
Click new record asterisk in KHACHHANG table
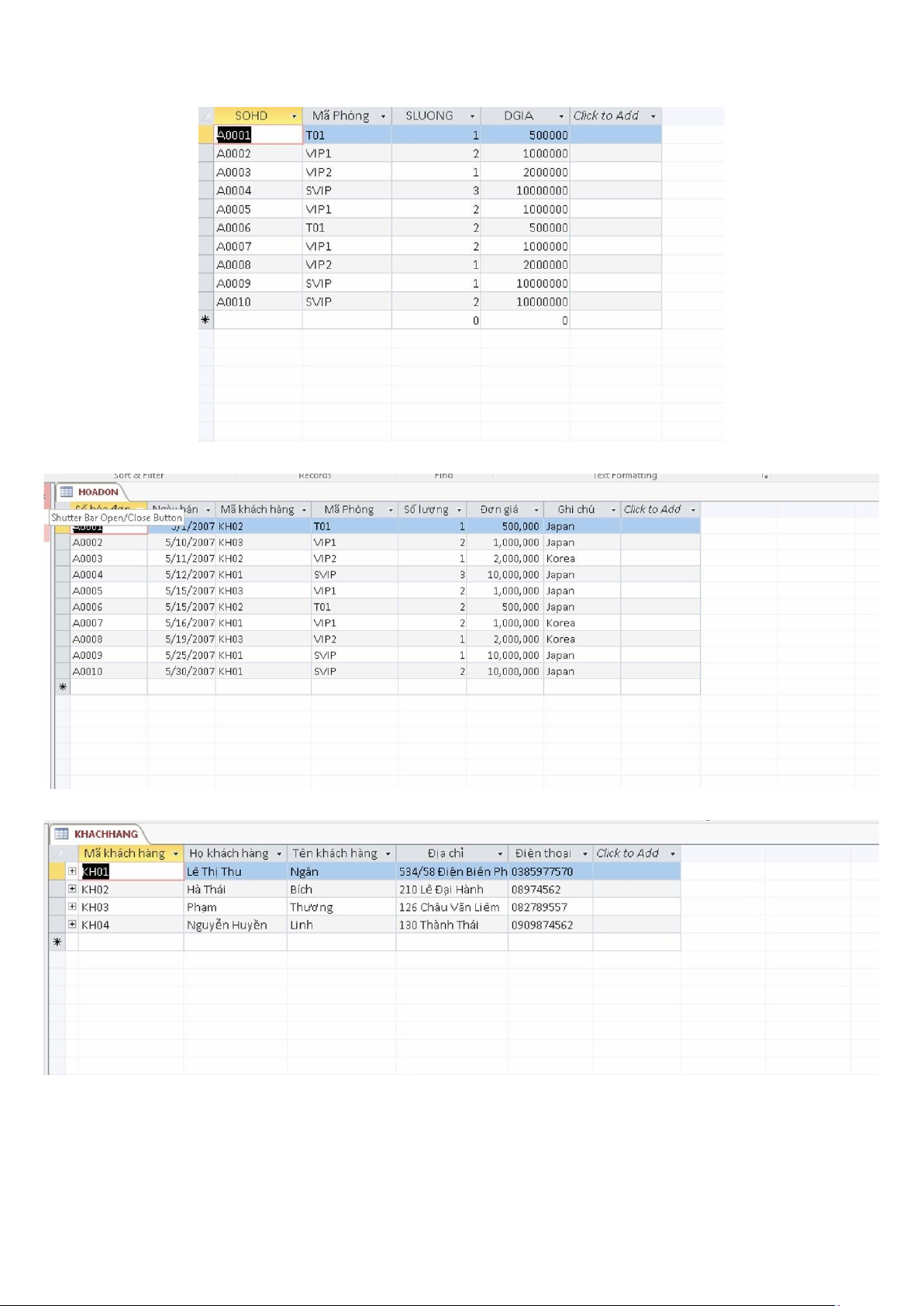[x=57, y=942]
